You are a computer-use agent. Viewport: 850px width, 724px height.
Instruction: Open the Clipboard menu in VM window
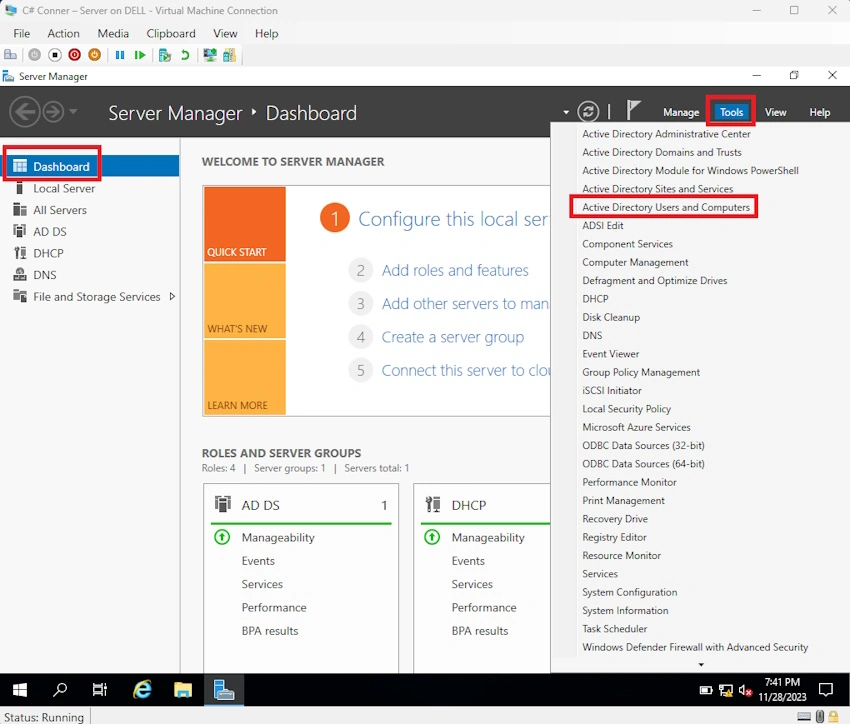[171, 34]
